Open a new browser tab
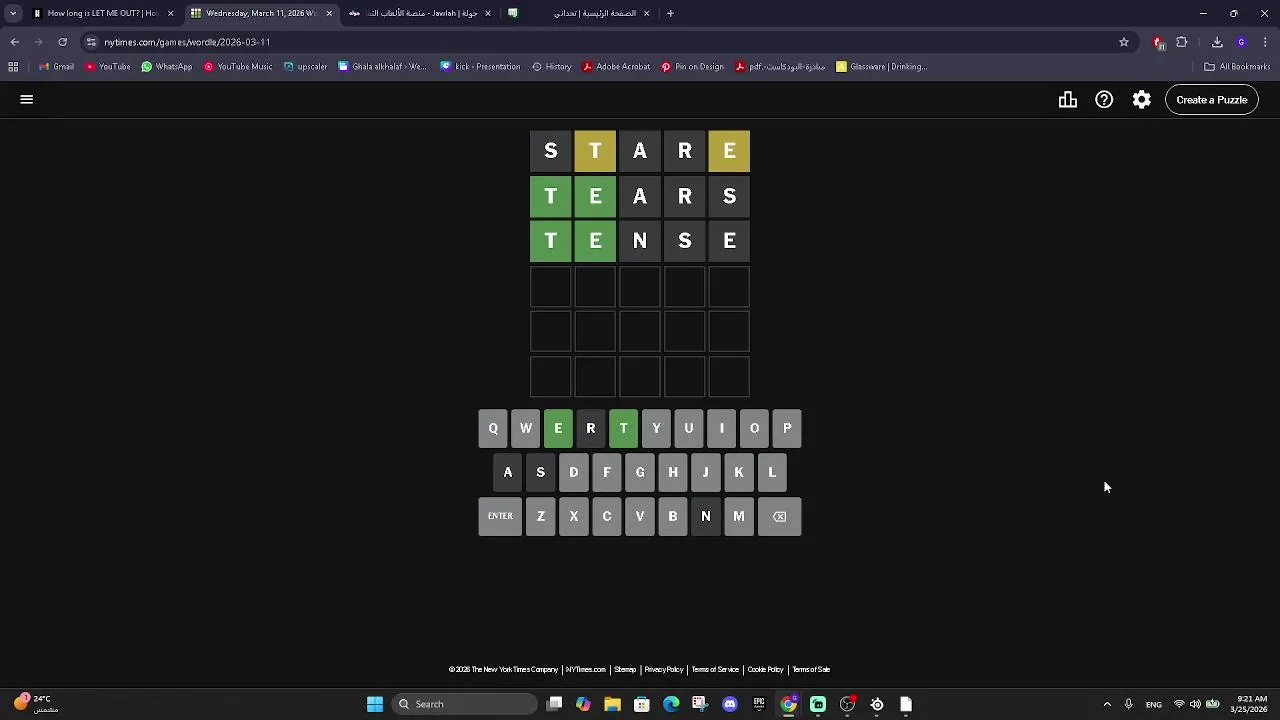 (x=670, y=13)
